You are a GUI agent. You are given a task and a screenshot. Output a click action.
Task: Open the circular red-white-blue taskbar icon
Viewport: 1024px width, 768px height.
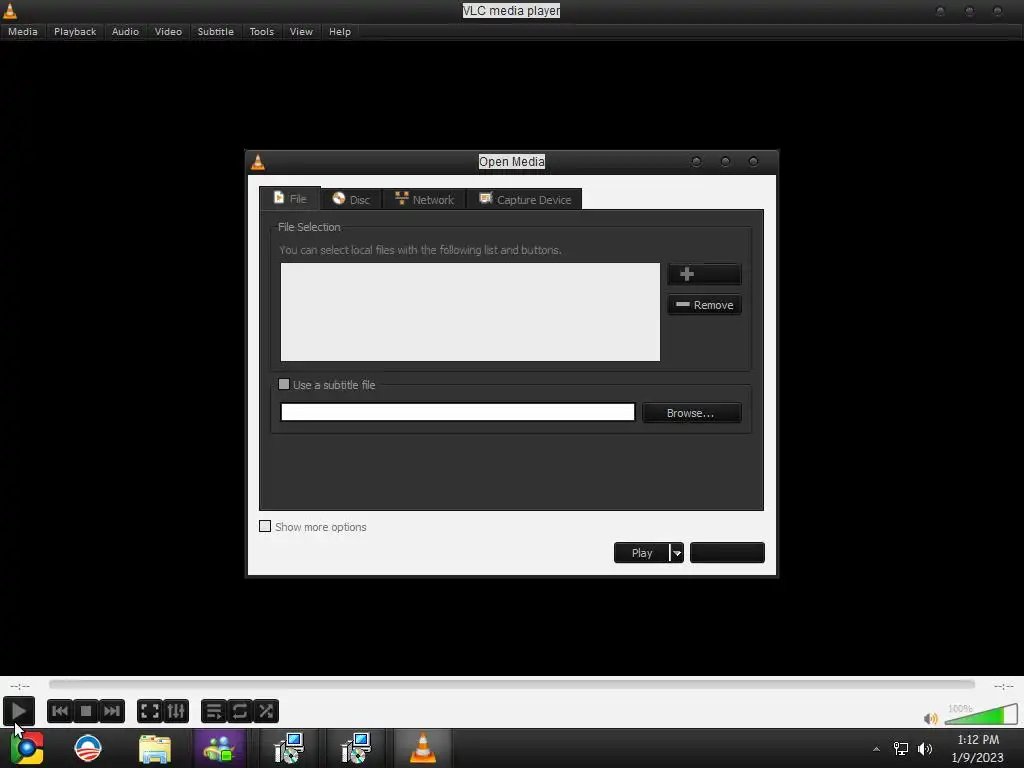tap(88, 748)
